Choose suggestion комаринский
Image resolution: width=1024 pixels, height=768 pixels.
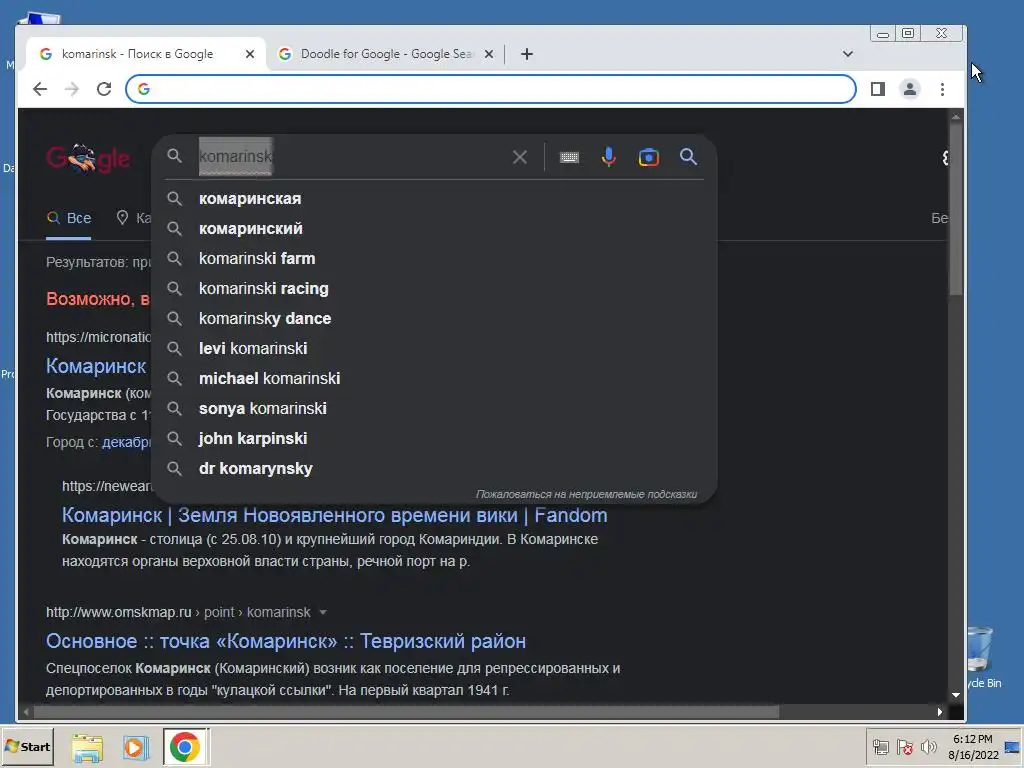(434, 229)
